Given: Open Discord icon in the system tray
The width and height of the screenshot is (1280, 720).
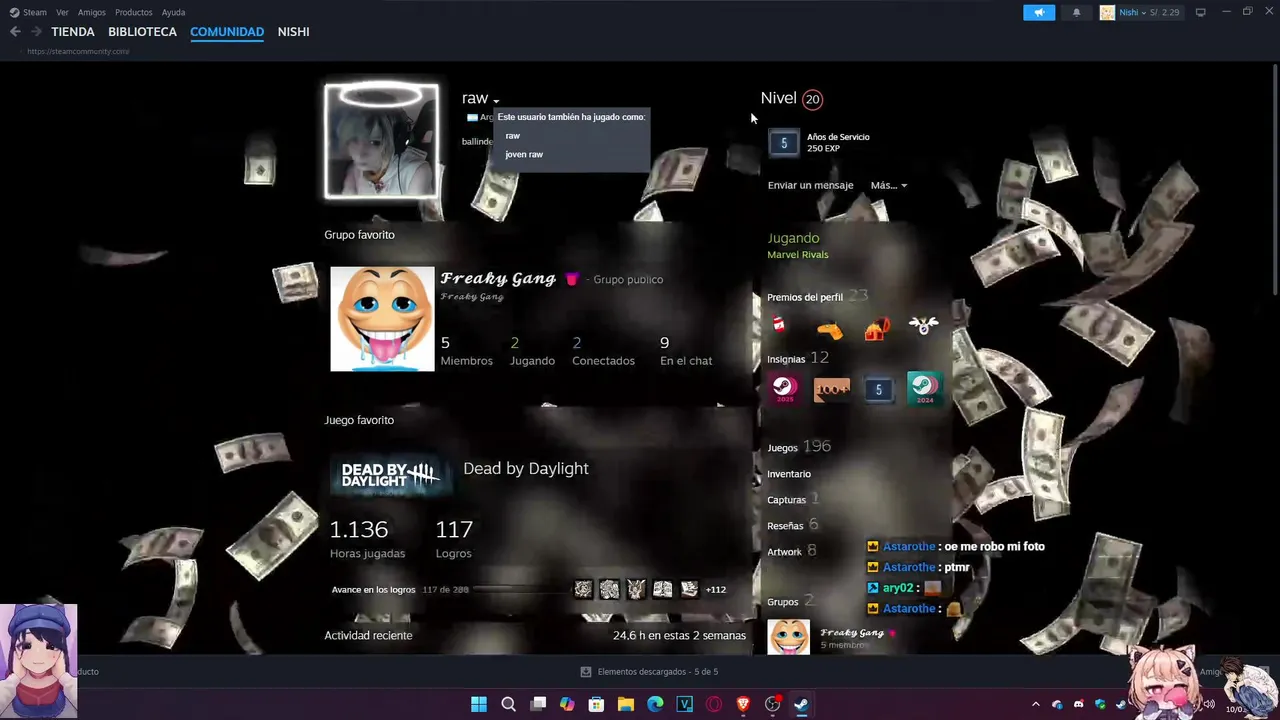Looking at the screenshot, I should (1078, 704).
